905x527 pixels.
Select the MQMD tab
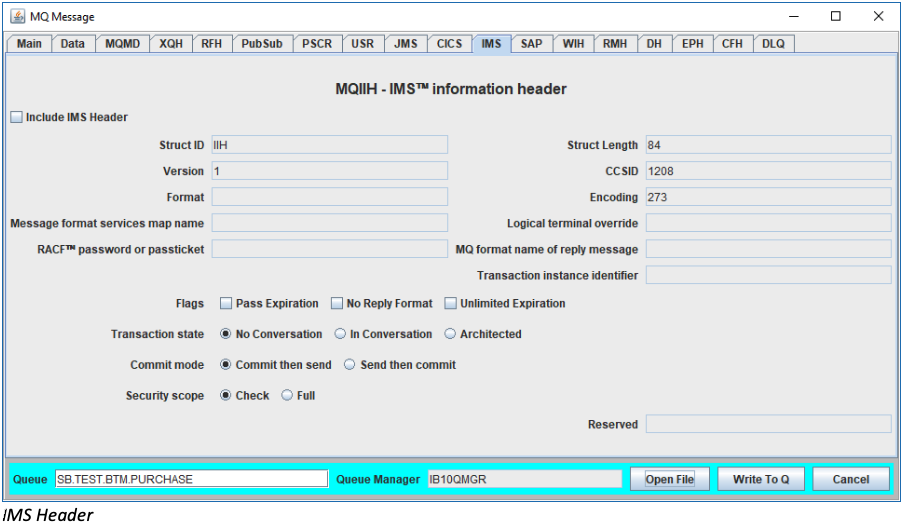point(122,44)
